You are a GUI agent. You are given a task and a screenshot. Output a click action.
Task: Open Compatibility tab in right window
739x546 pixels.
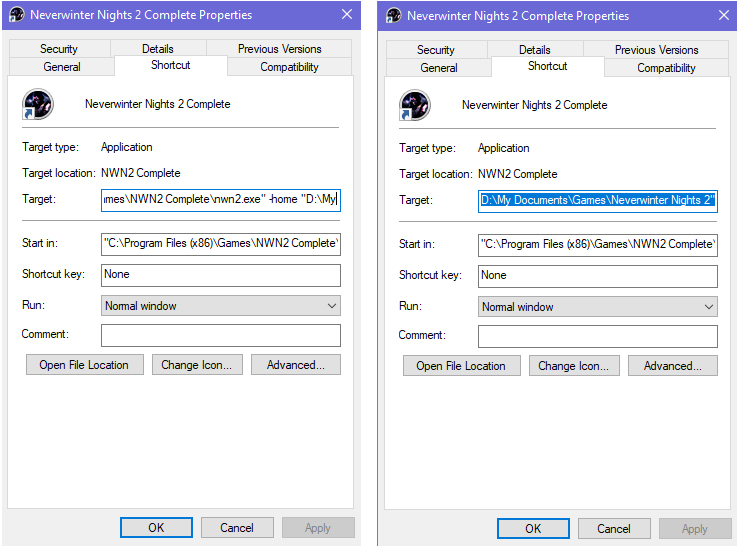tap(666, 67)
